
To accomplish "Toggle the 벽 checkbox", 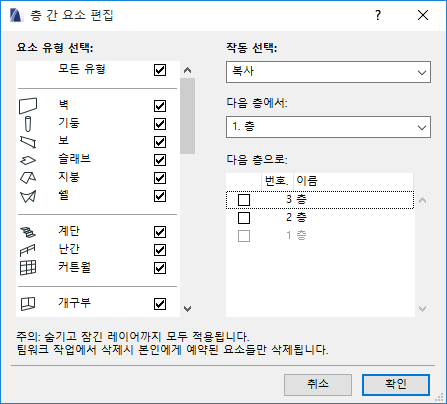I will [x=160, y=106].
